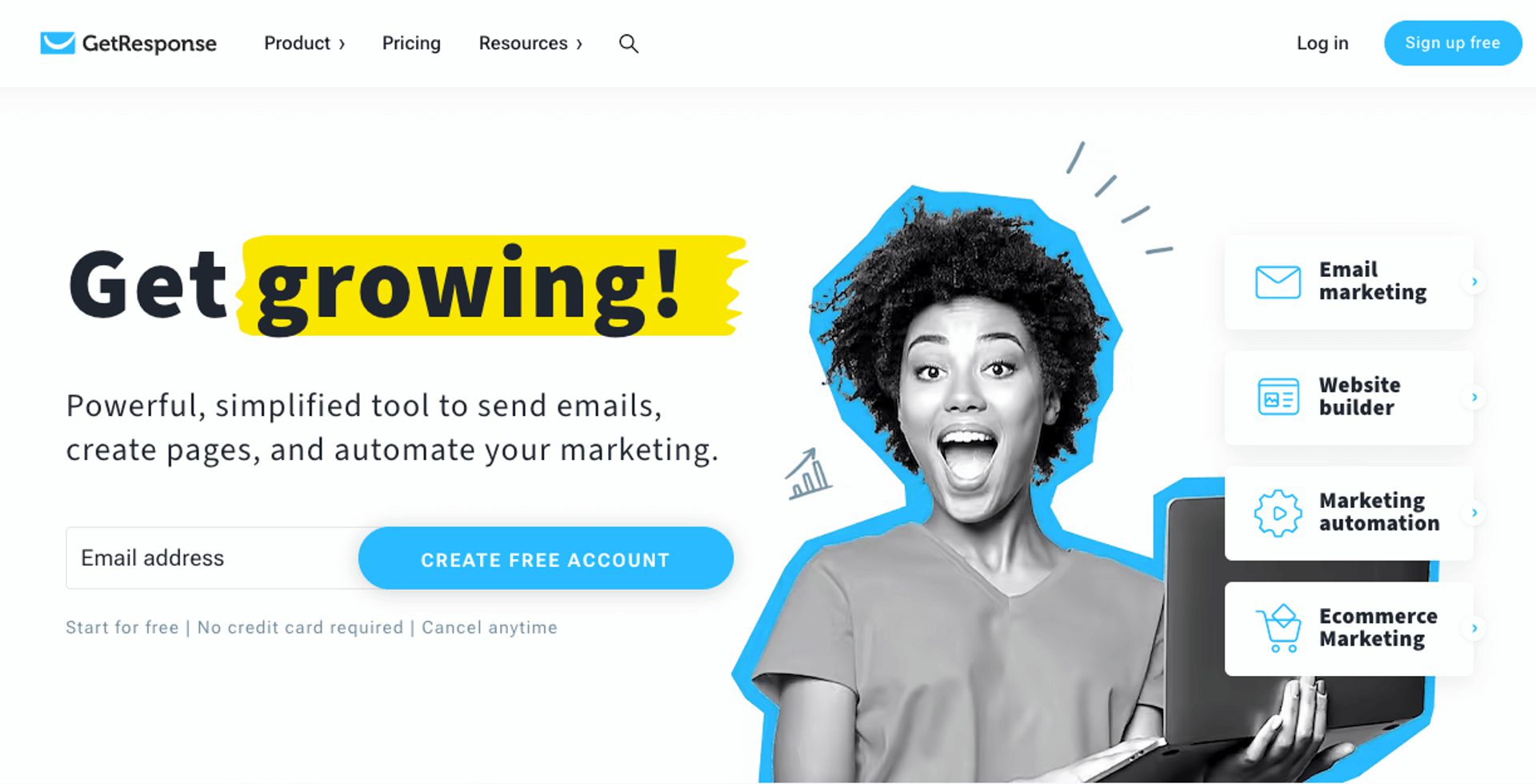Expand the Product menu

pos(304,43)
